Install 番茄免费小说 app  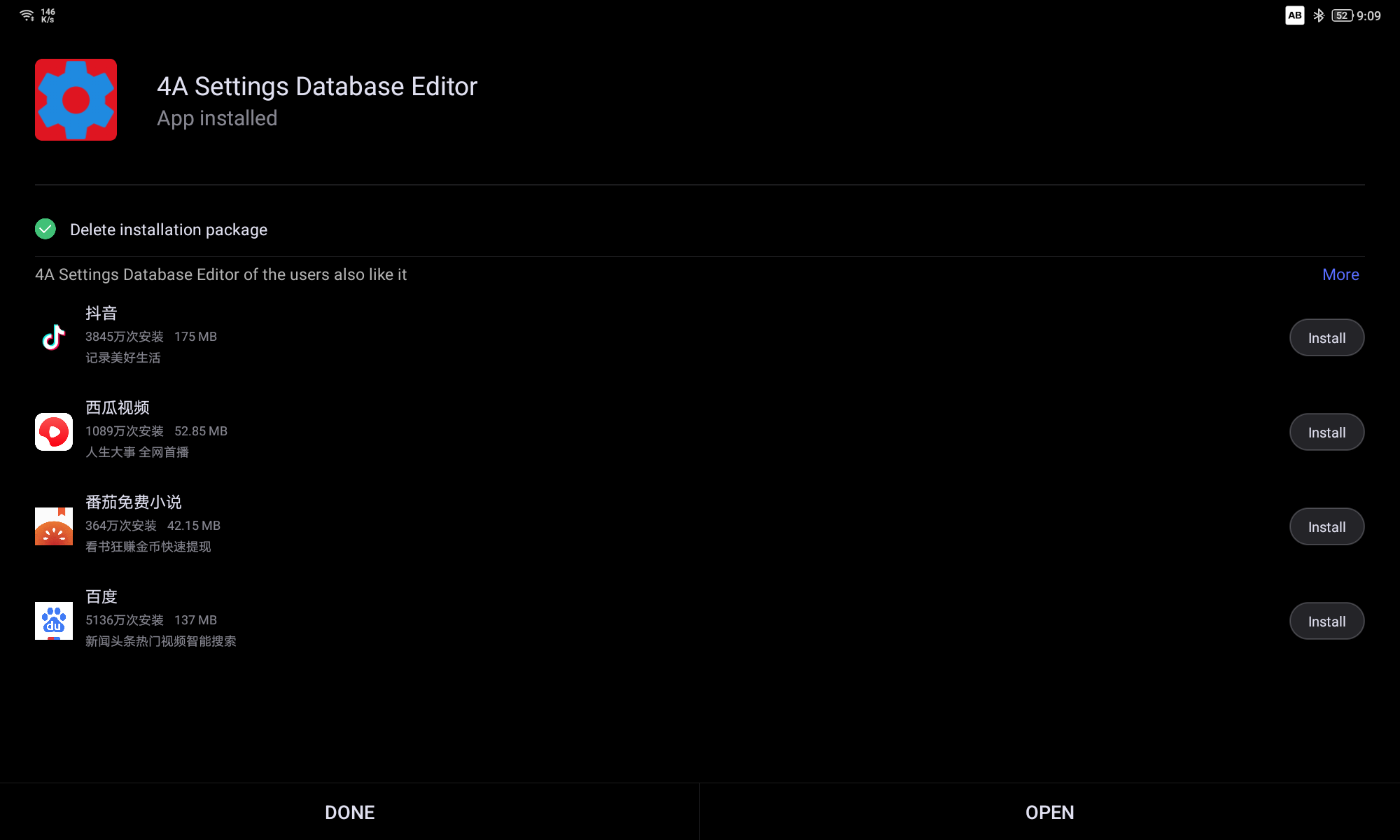pyautogui.click(x=1326, y=526)
